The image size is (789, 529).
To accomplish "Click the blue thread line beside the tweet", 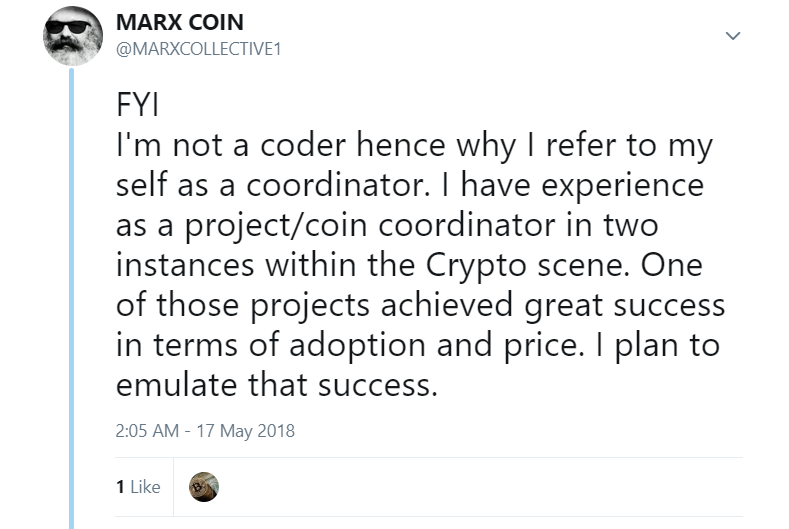I will coord(71,300).
